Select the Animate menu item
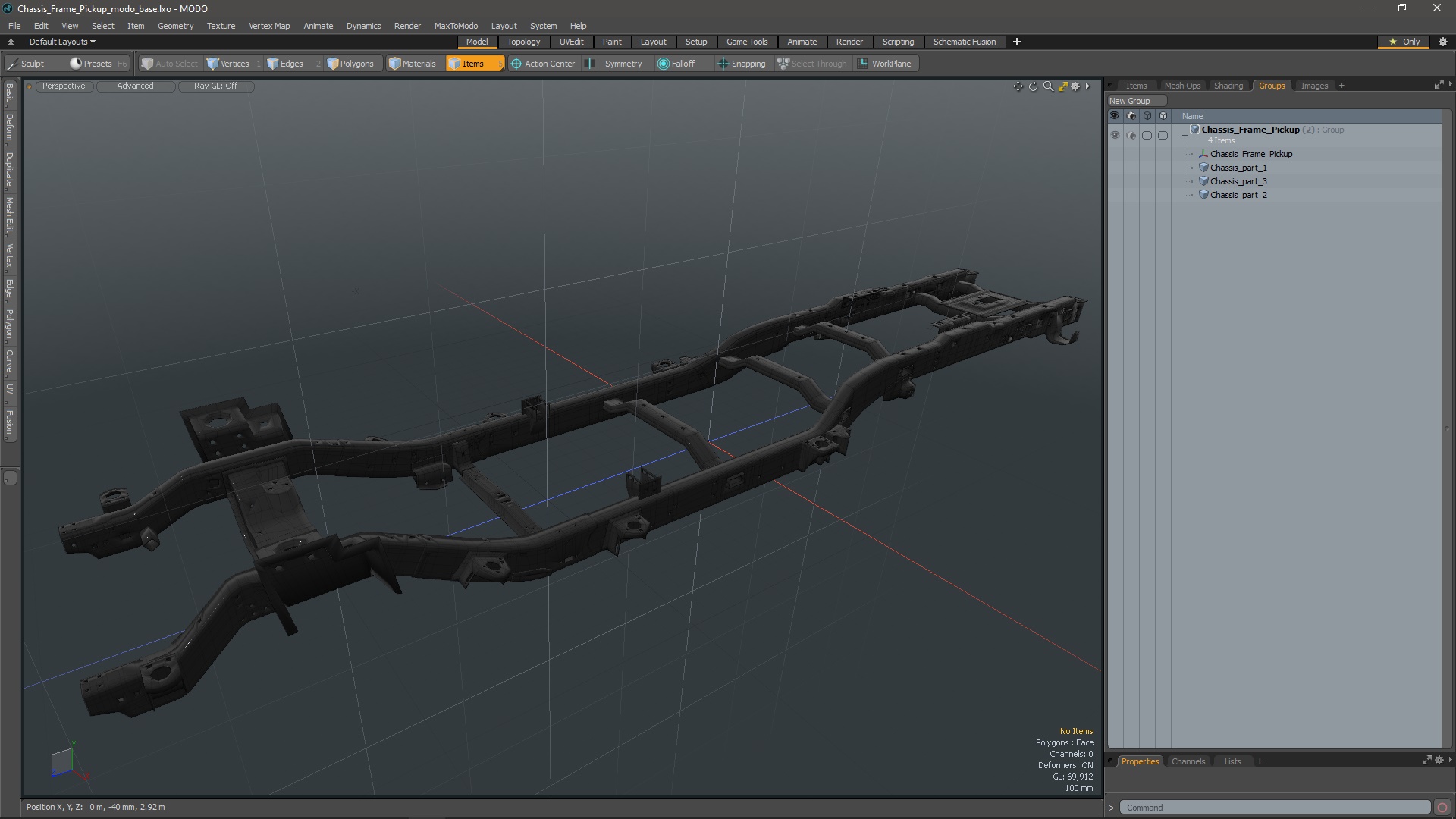The image size is (1456, 819). point(317,25)
